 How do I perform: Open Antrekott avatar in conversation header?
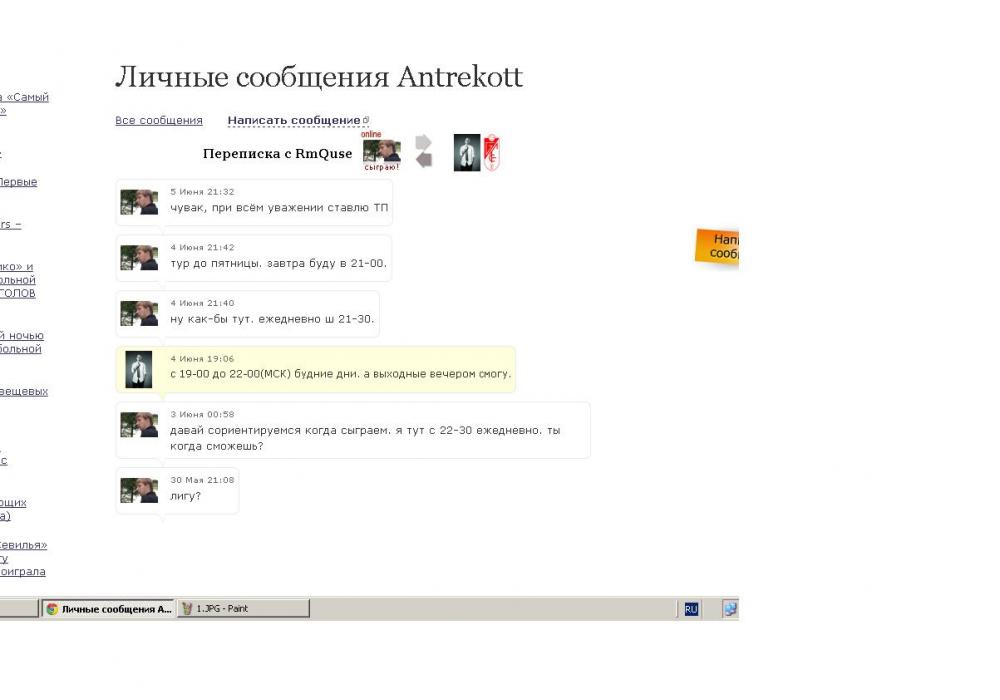click(467, 153)
